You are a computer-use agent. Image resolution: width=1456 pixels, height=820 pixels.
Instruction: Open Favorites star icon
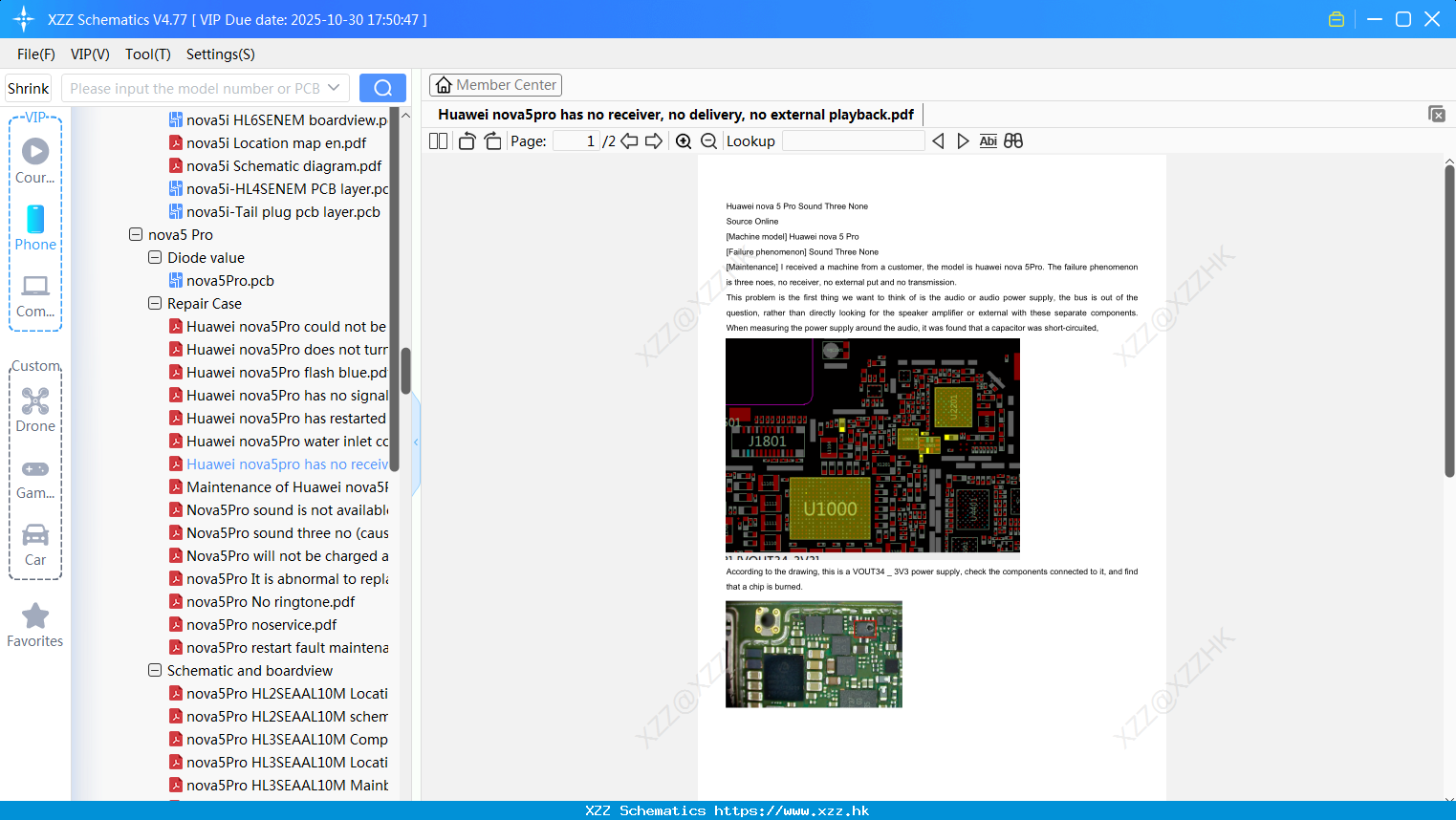point(35,615)
